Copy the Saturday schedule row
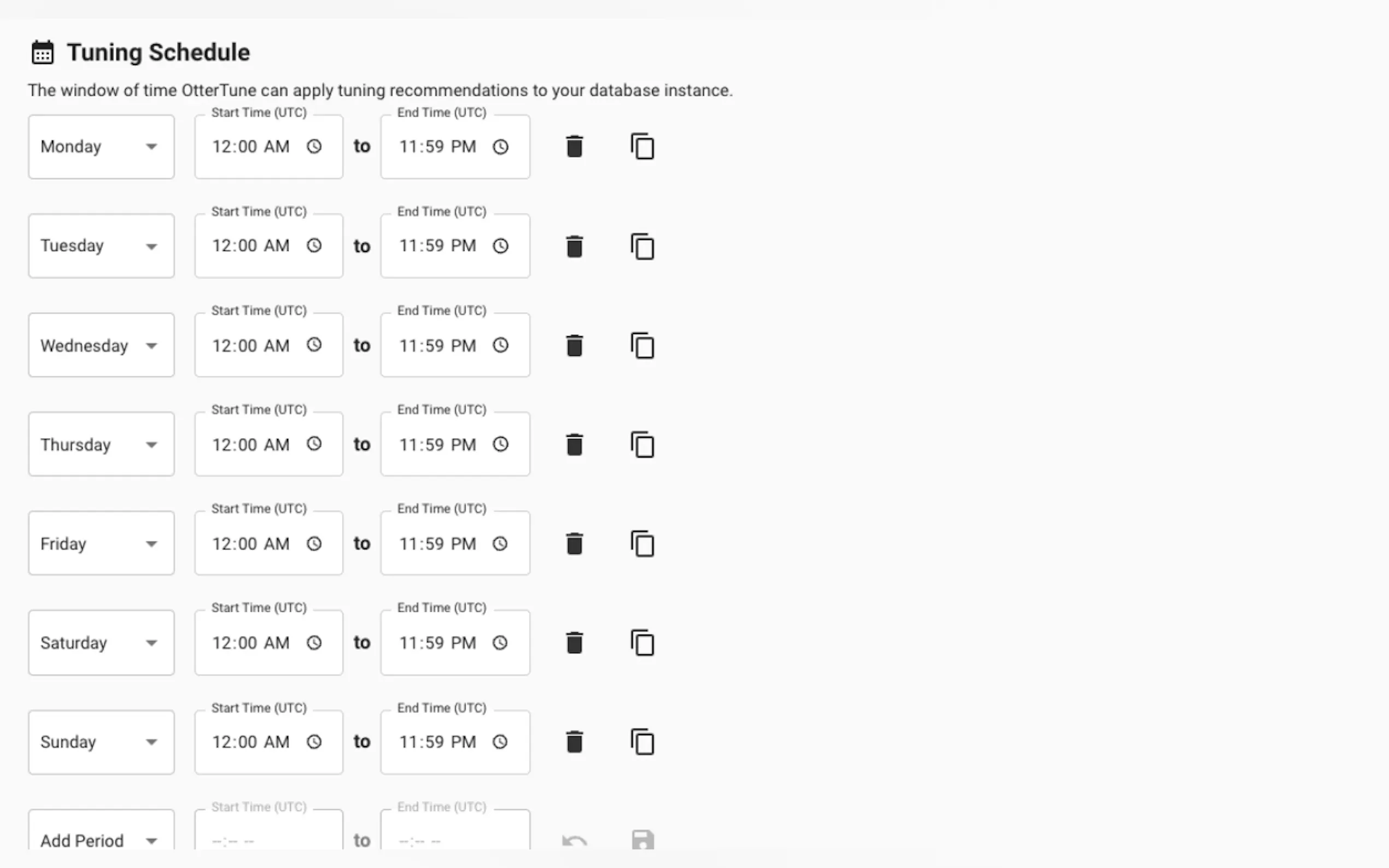This screenshot has height=868, width=1389. pyautogui.click(x=643, y=643)
